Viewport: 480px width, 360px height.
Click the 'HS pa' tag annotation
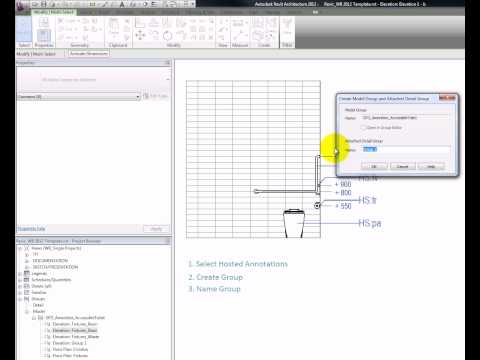(x=370, y=223)
